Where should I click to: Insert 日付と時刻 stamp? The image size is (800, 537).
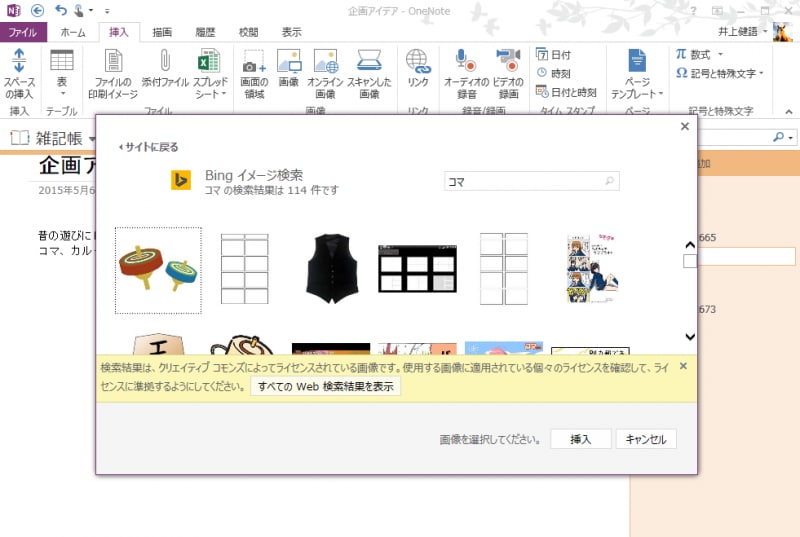click(x=566, y=92)
